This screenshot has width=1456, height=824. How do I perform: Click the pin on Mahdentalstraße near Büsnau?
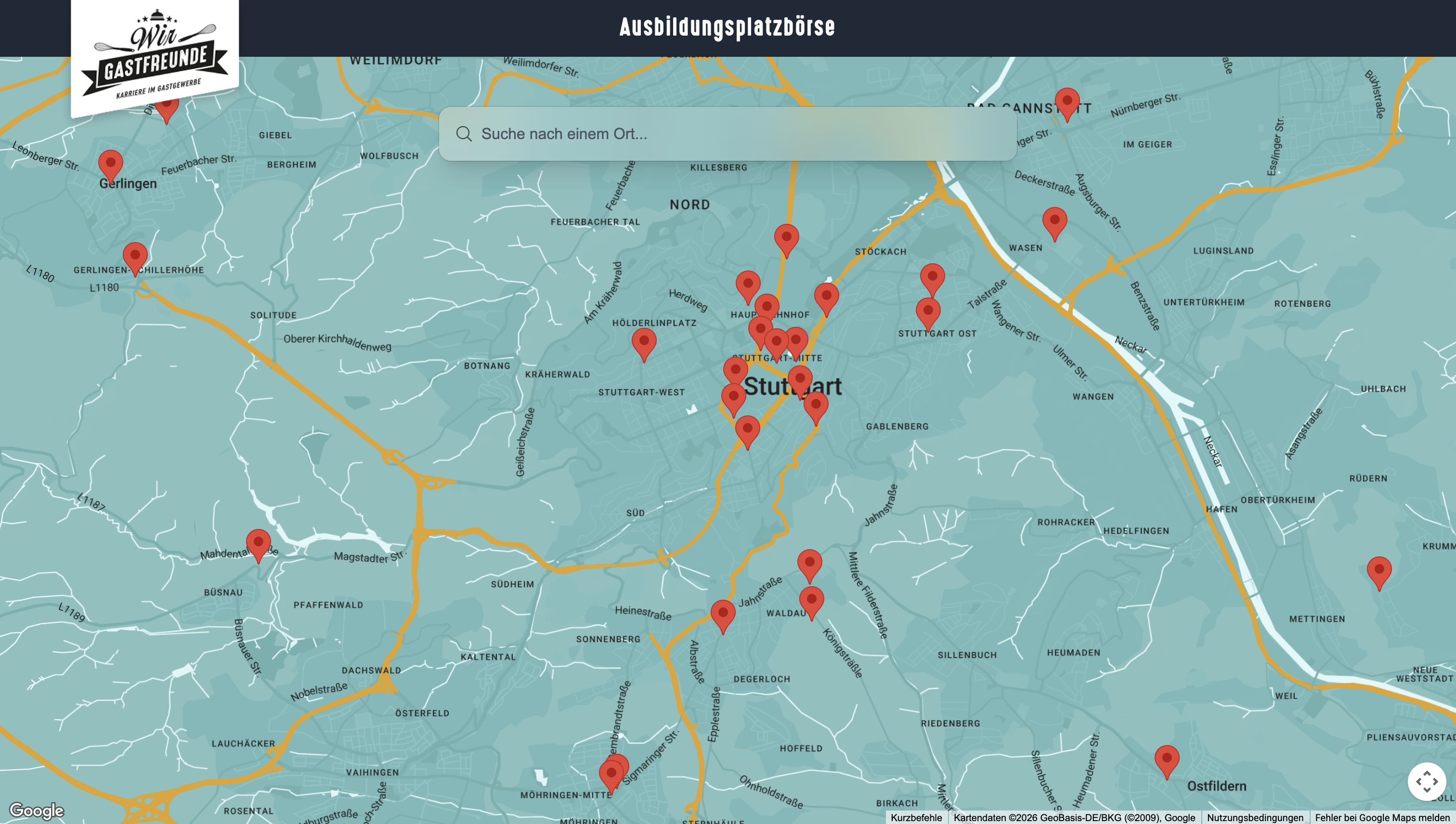point(258,543)
